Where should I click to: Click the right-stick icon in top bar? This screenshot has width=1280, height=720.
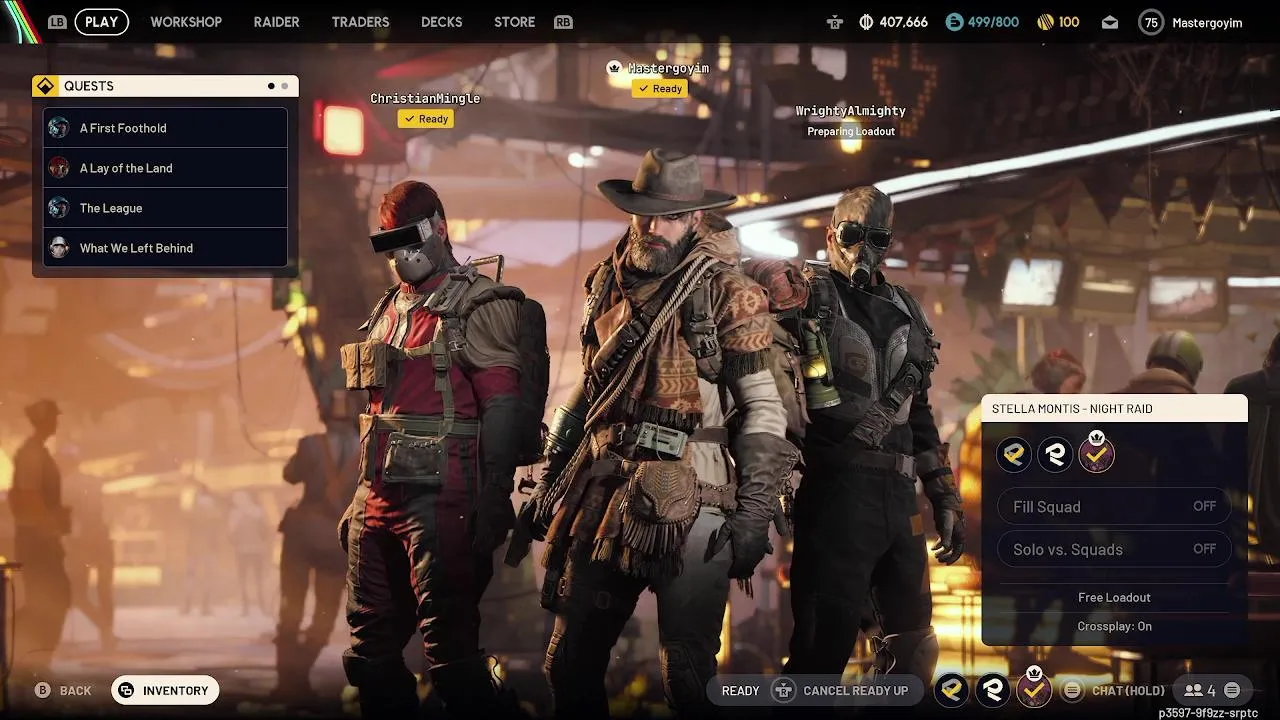point(835,22)
